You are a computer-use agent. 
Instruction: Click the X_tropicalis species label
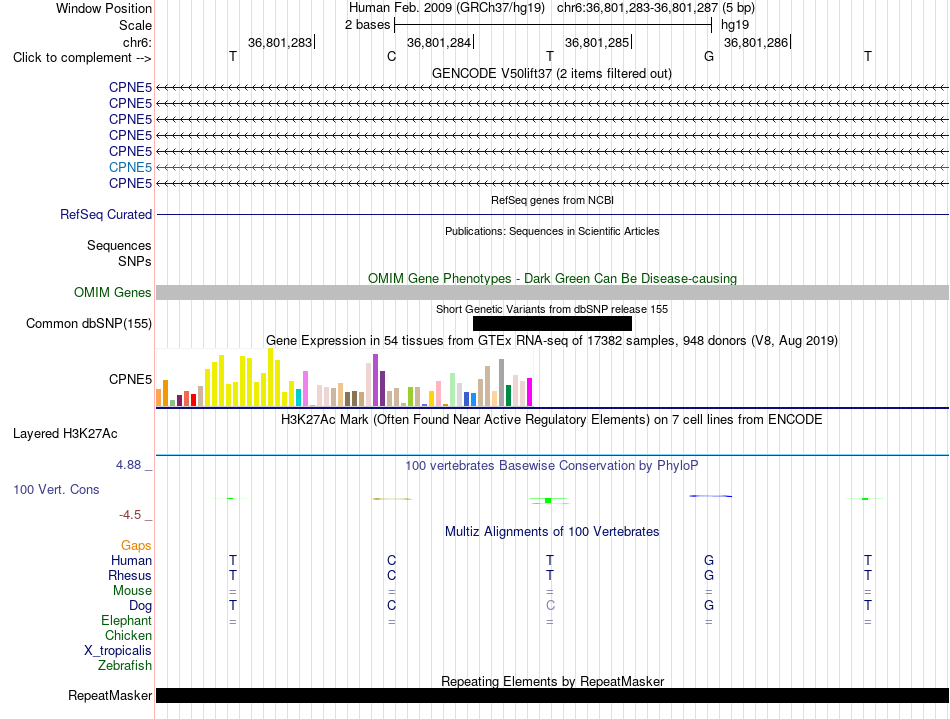118,651
